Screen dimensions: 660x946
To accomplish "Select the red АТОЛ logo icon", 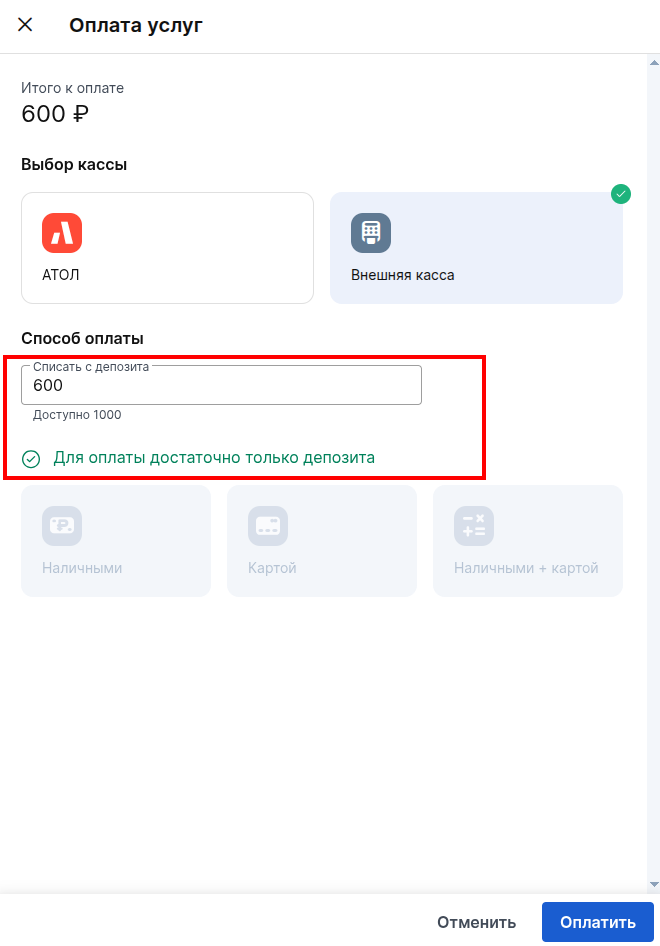I will [x=62, y=233].
